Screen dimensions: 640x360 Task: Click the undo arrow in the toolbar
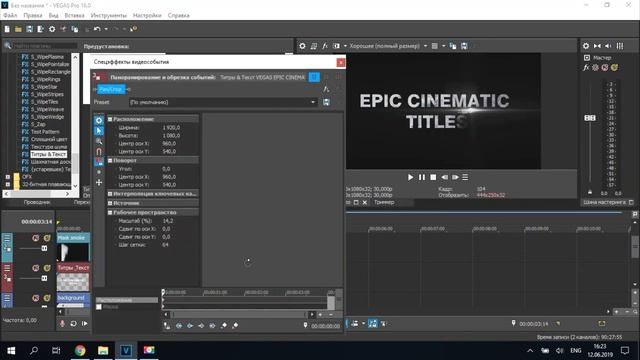point(97,29)
